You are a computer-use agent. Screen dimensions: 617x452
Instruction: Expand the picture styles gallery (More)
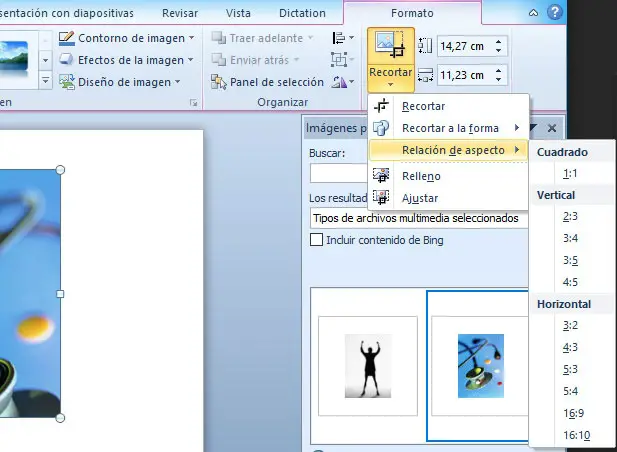pyautogui.click(x=45, y=81)
